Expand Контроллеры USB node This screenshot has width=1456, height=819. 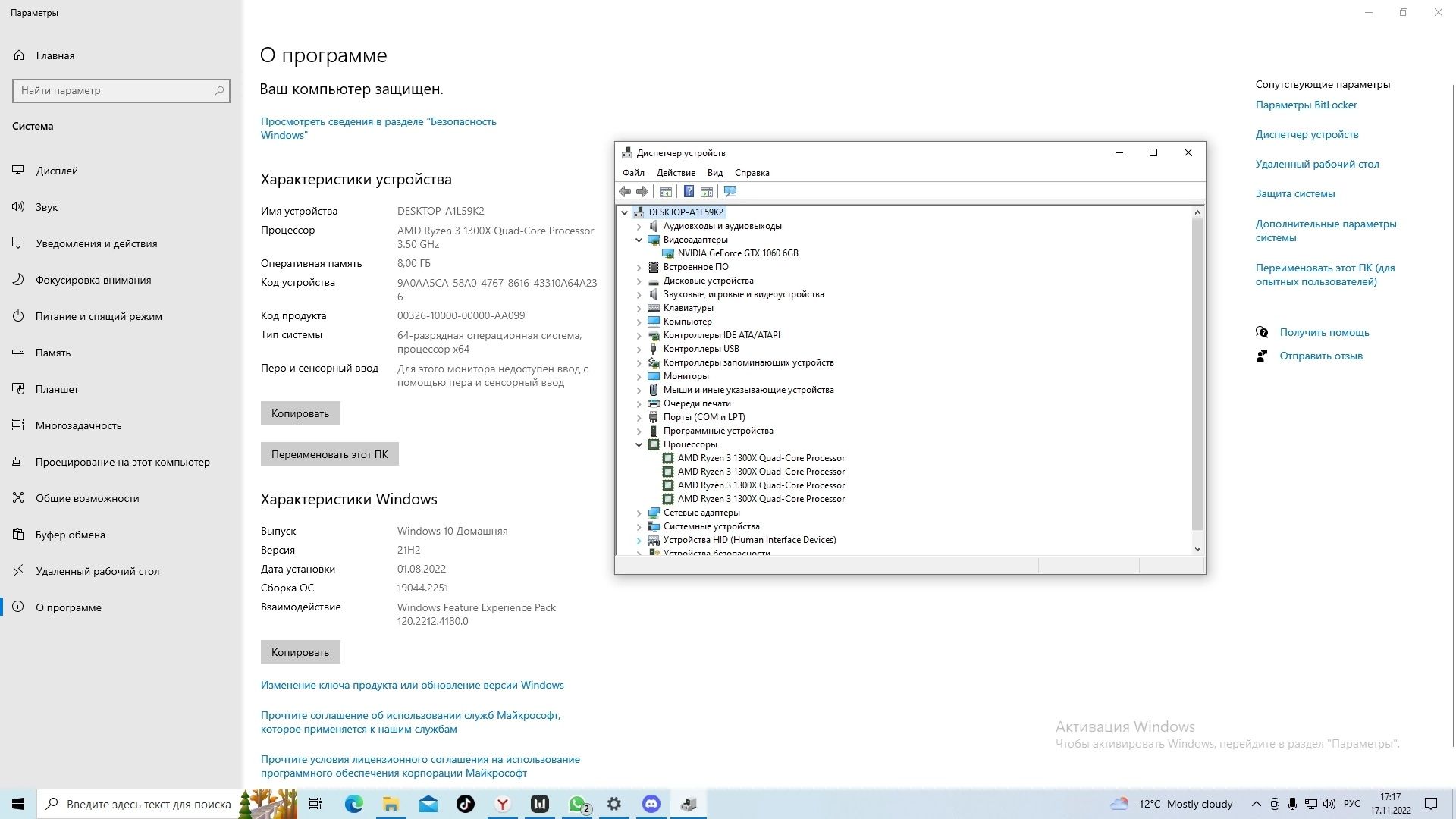(639, 349)
